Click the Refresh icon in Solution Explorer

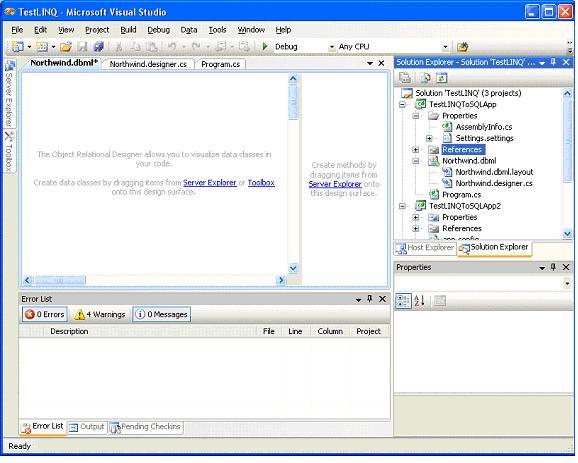point(441,78)
